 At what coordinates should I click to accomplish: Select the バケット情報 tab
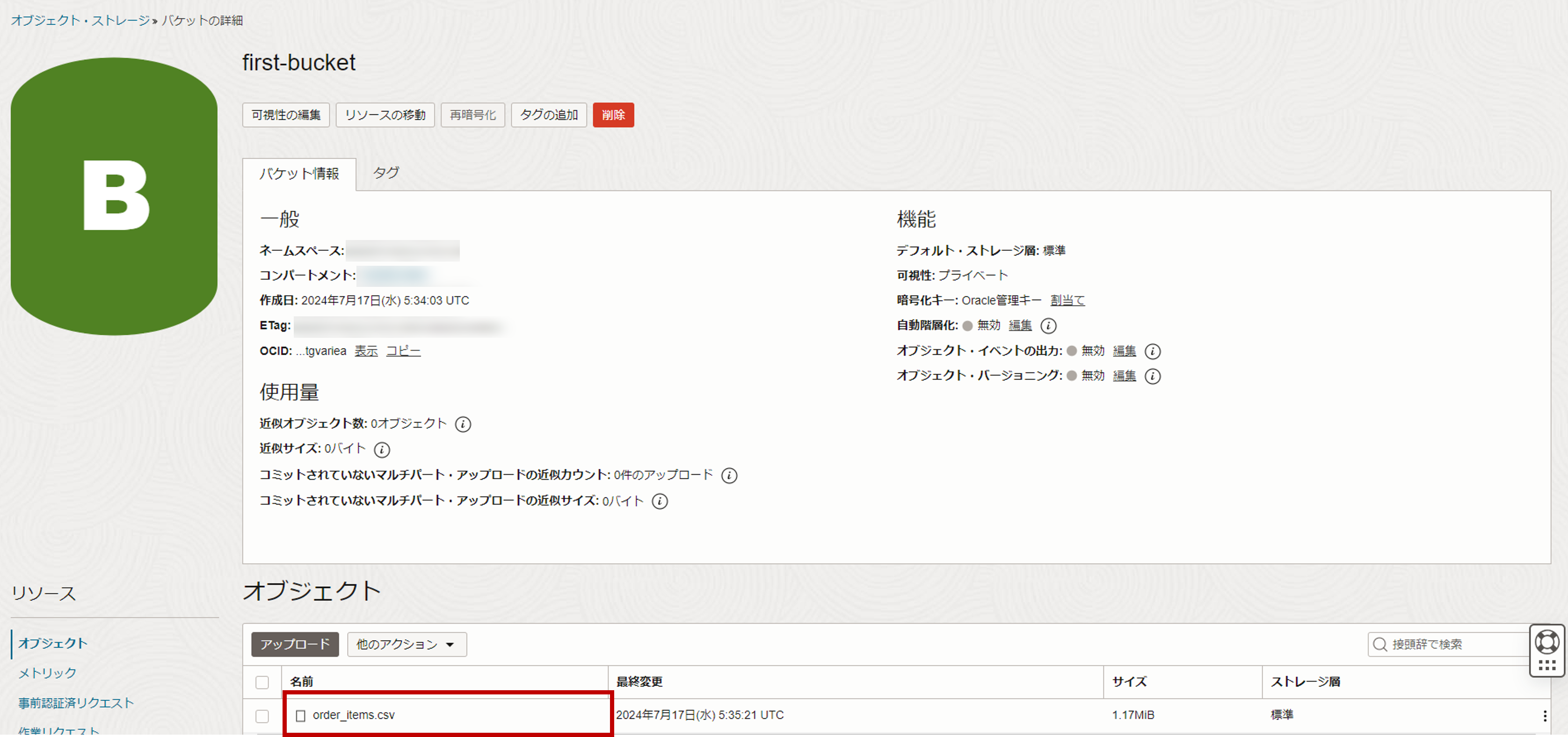[x=299, y=174]
